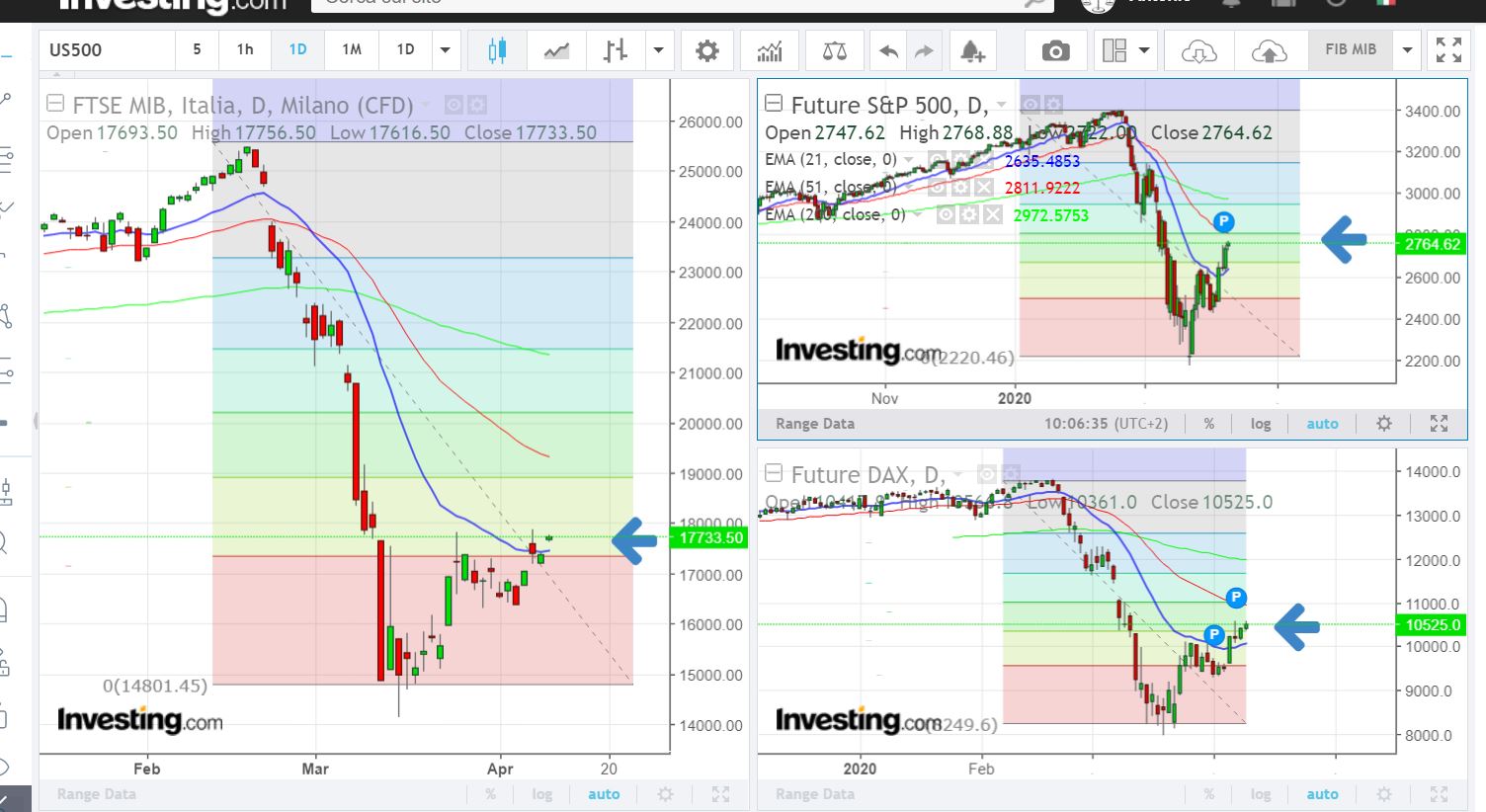Select the highlighted 1D timeframe
Image resolution: width=1486 pixels, height=812 pixels.
pyautogui.click(x=297, y=50)
